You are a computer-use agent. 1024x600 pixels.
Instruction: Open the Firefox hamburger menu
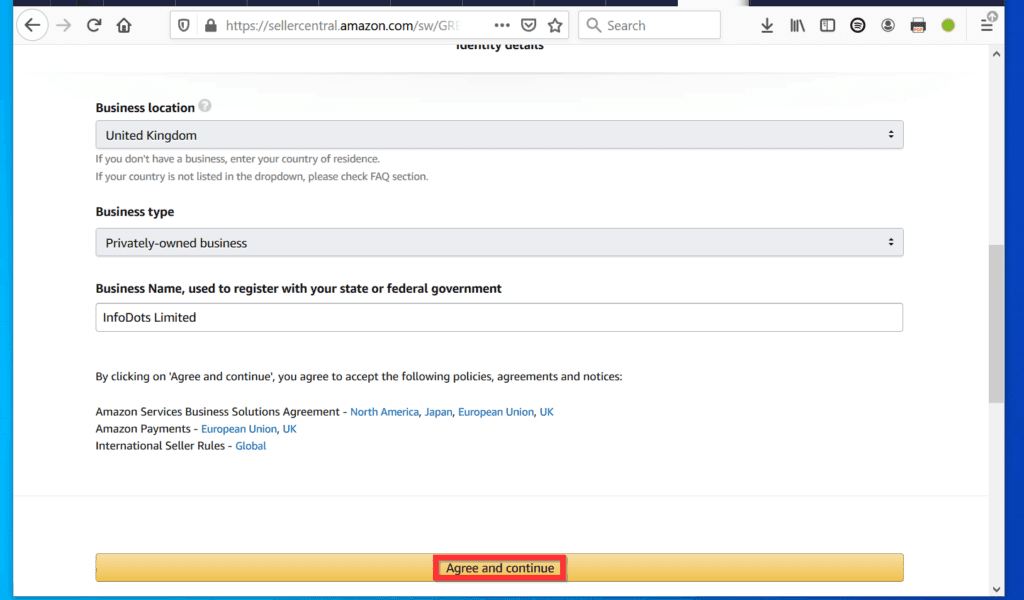pos(987,25)
